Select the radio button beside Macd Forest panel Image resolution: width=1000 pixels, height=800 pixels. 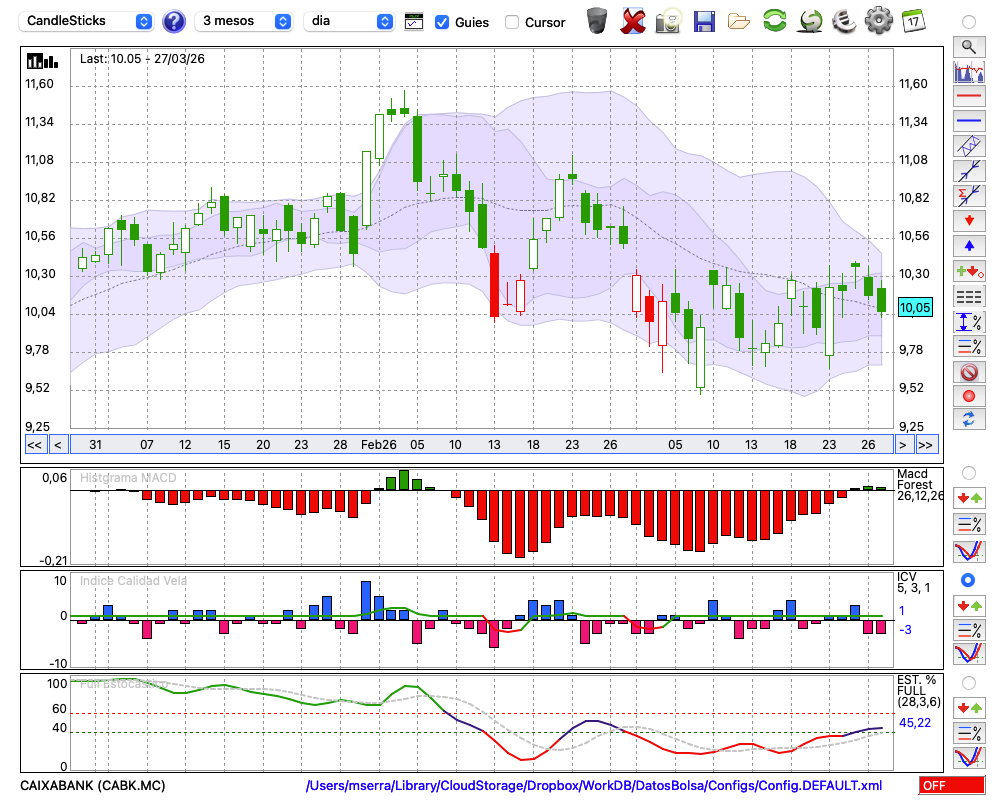(968, 472)
